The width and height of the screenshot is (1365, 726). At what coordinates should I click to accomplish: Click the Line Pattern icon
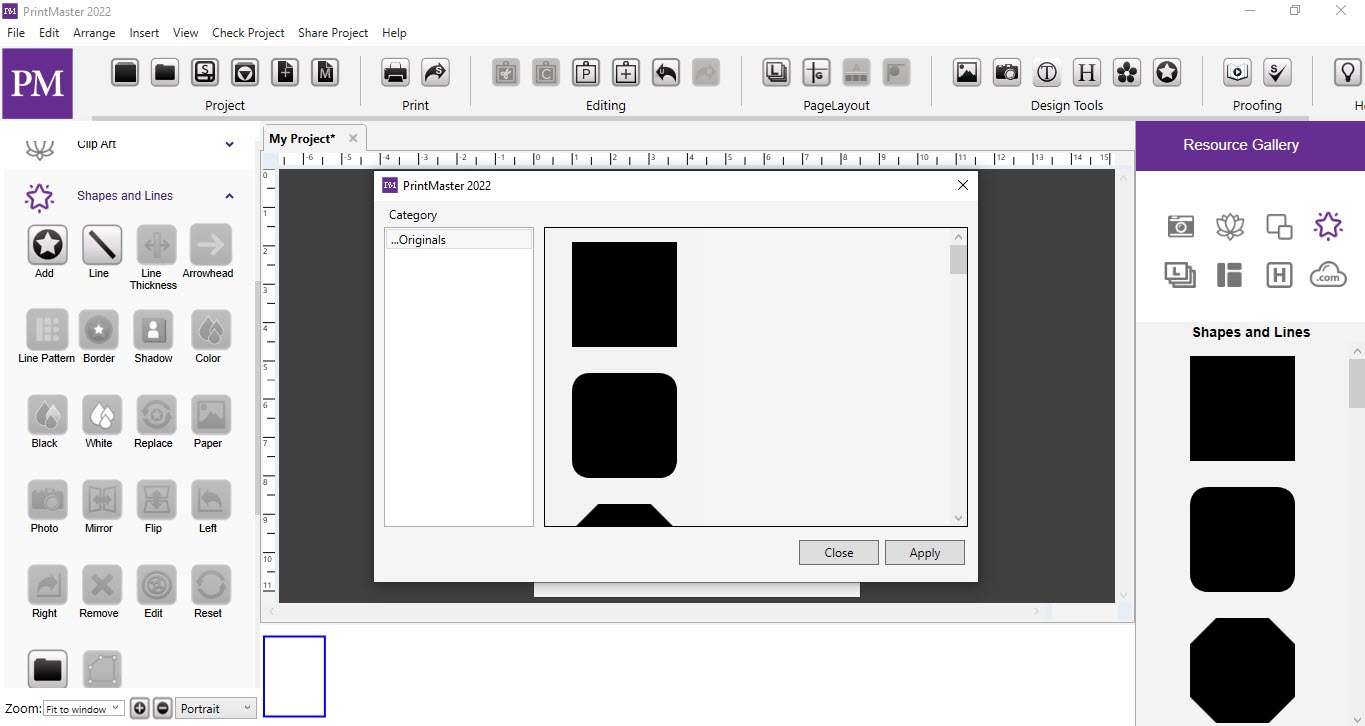[47, 329]
